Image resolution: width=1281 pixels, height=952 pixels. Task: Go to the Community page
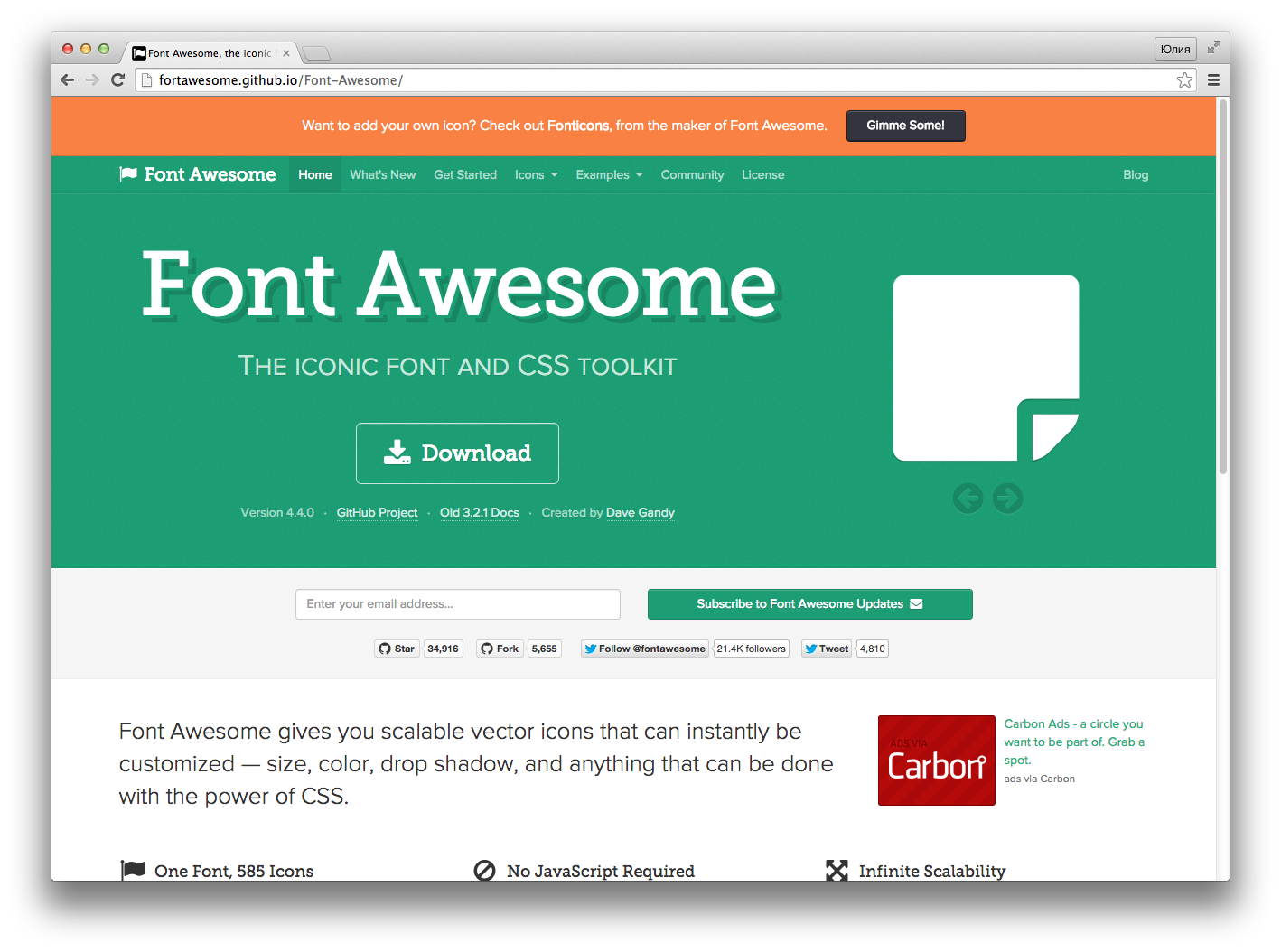(692, 175)
